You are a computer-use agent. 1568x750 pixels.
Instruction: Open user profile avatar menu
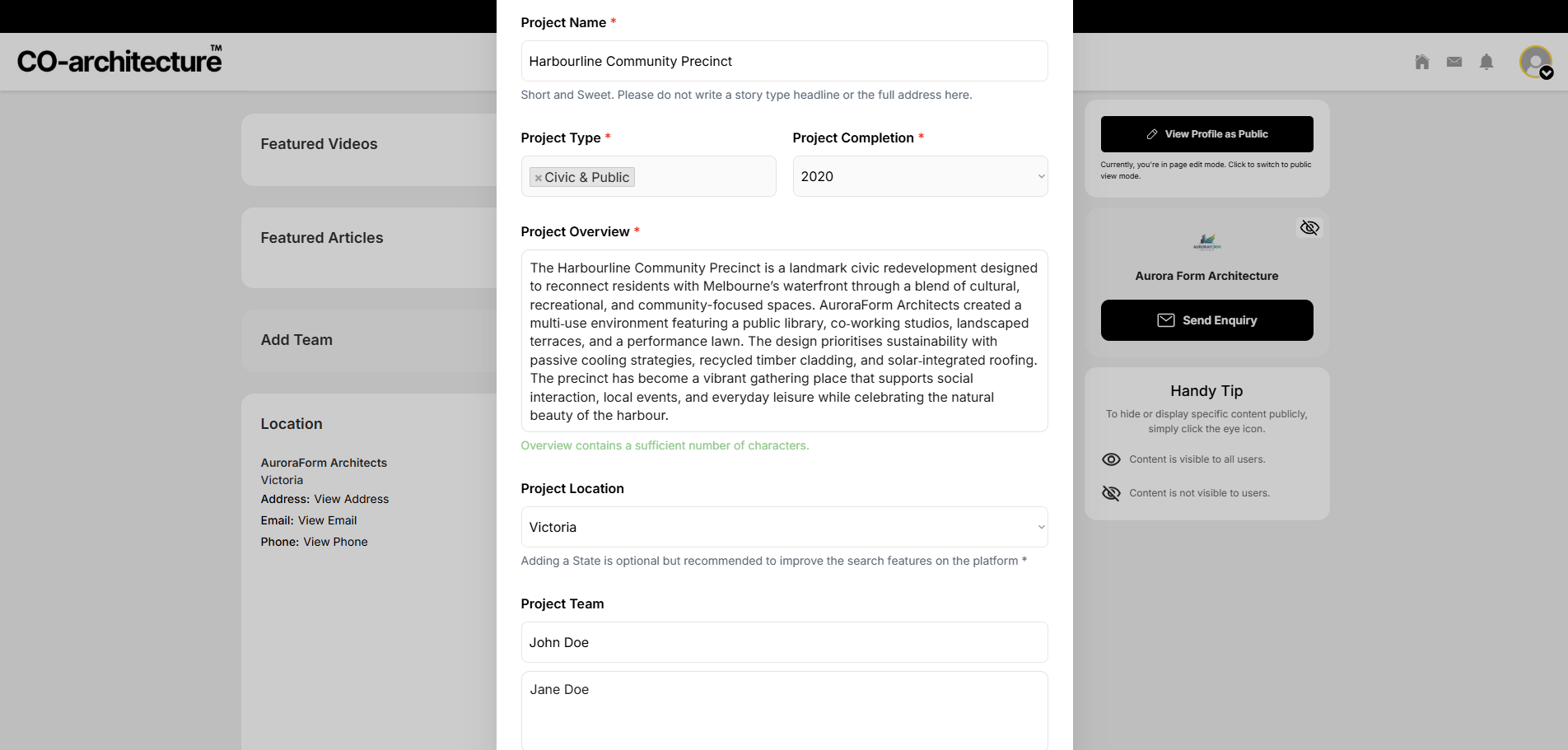[1536, 62]
